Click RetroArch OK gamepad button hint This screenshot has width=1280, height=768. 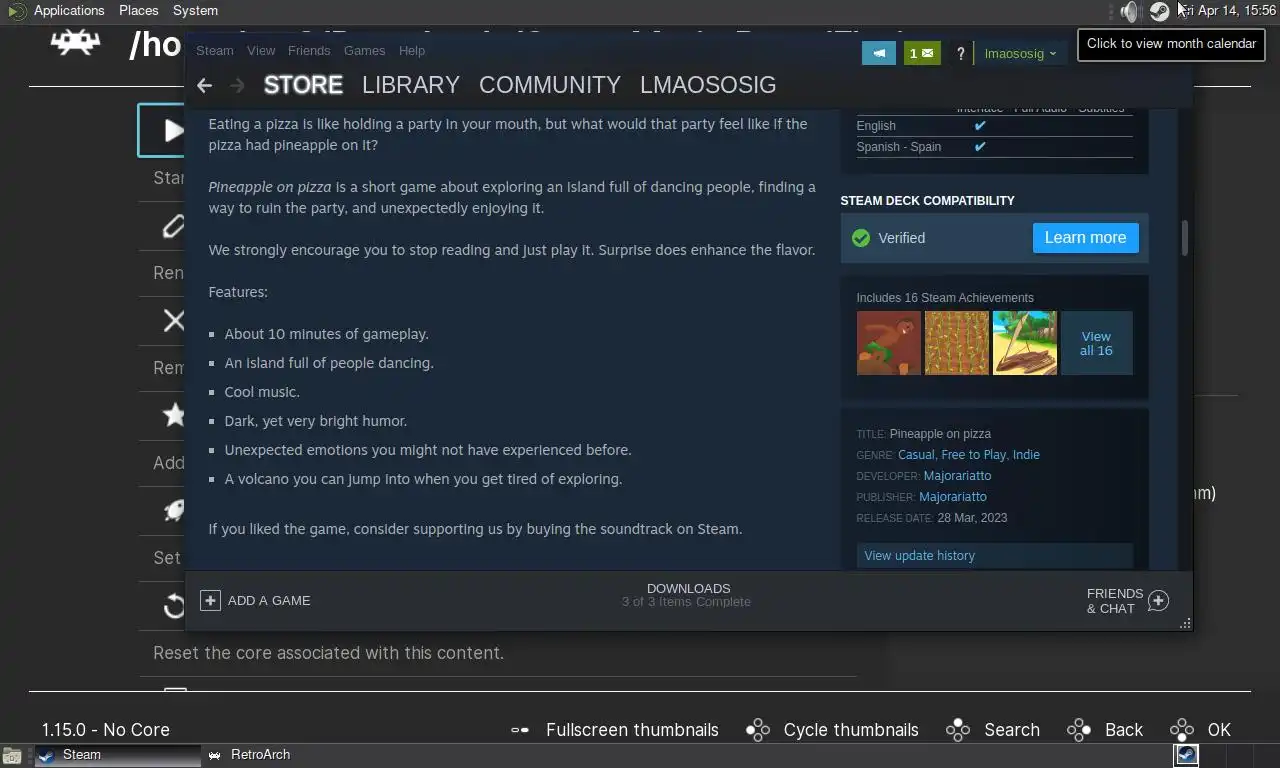point(1200,730)
